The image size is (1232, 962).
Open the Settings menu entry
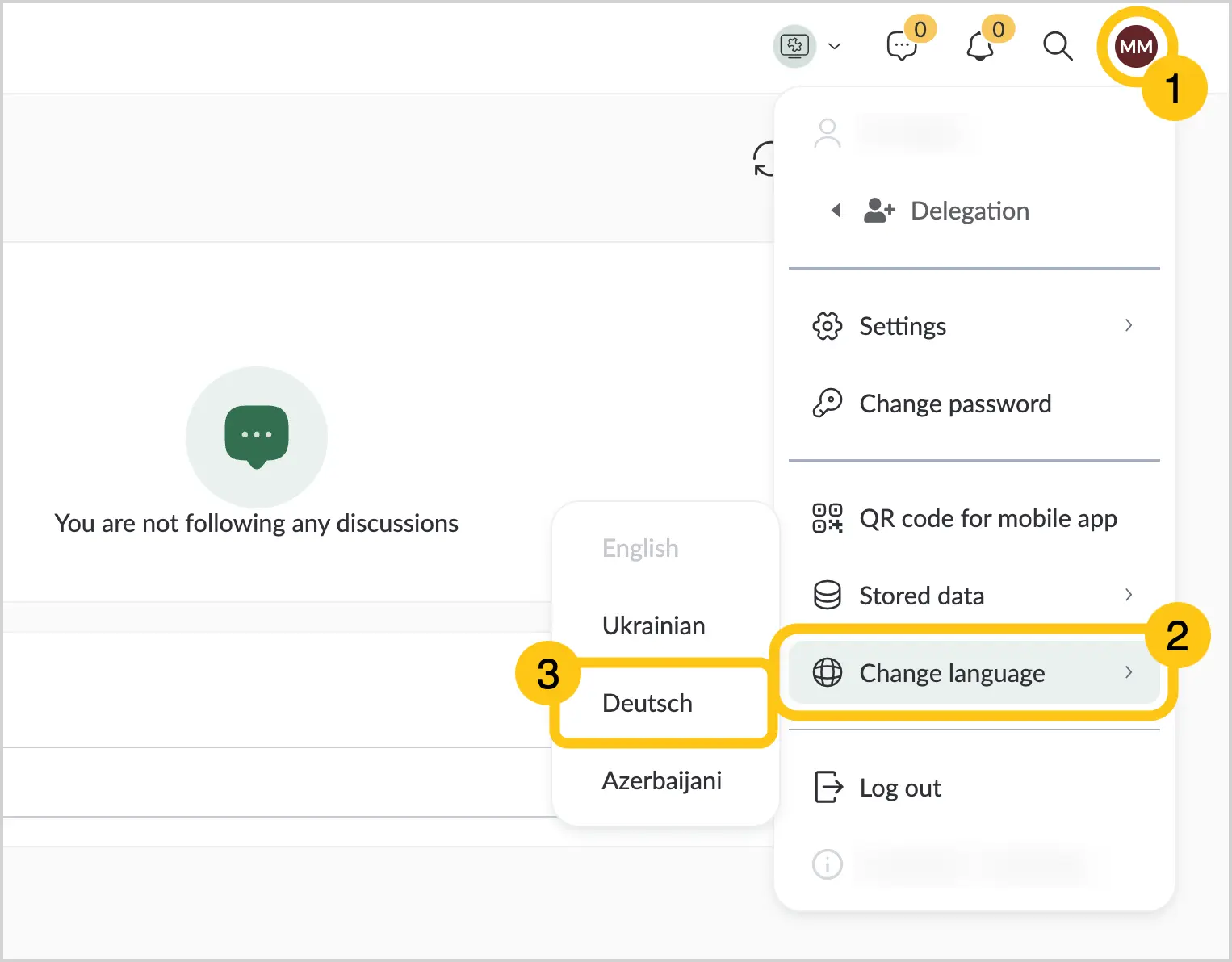974,326
